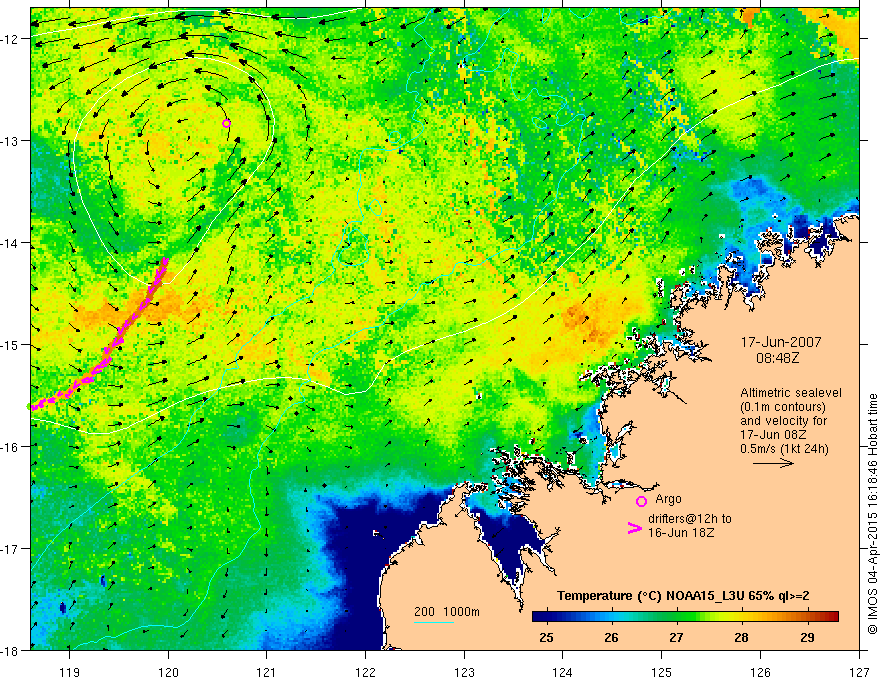Image resolution: width=880 pixels, height=680 pixels.
Task: Click the latitude label -18
Action: point(11,651)
